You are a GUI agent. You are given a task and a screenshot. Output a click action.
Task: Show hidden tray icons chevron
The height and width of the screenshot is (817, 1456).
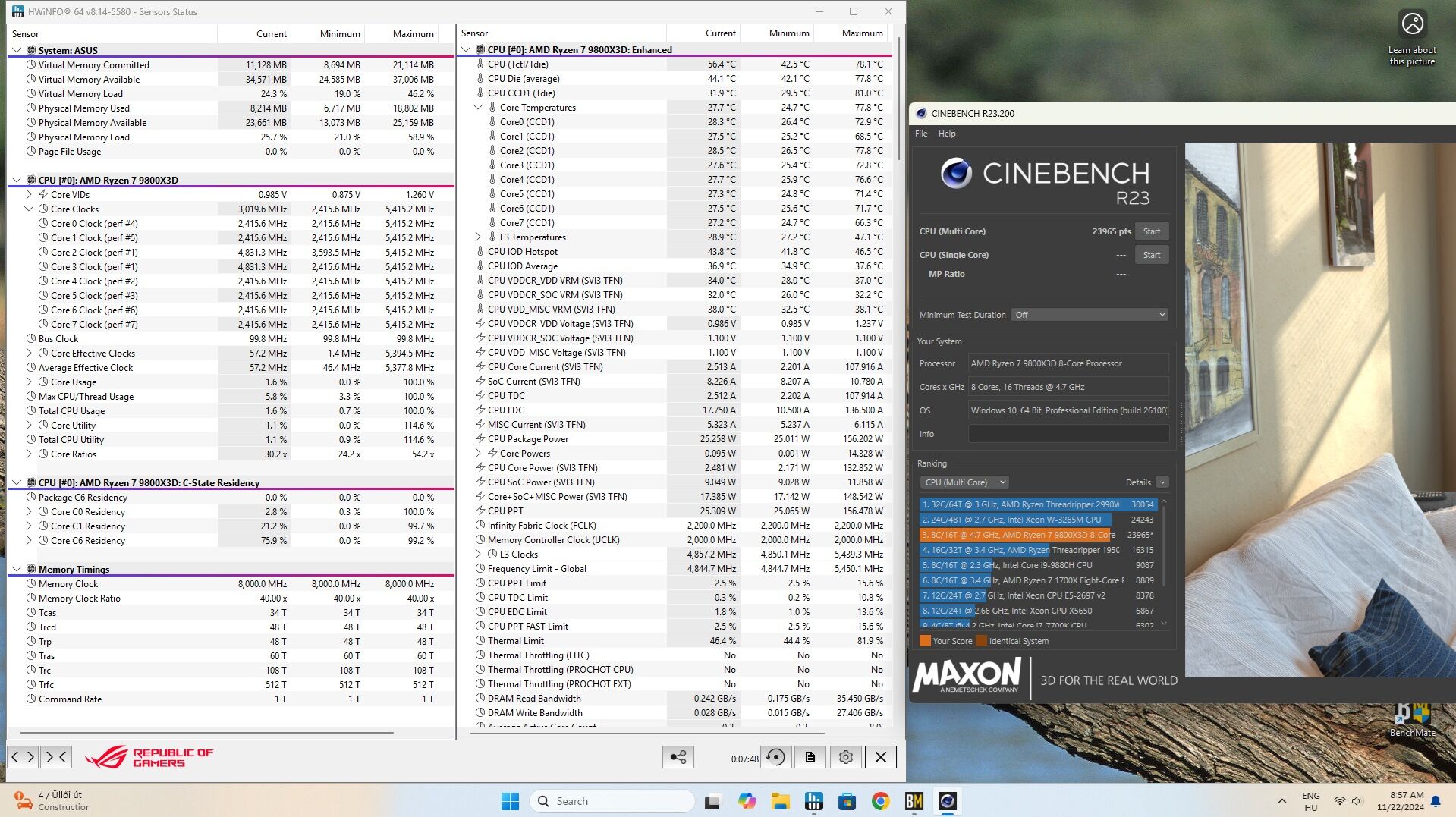(1281, 801)
